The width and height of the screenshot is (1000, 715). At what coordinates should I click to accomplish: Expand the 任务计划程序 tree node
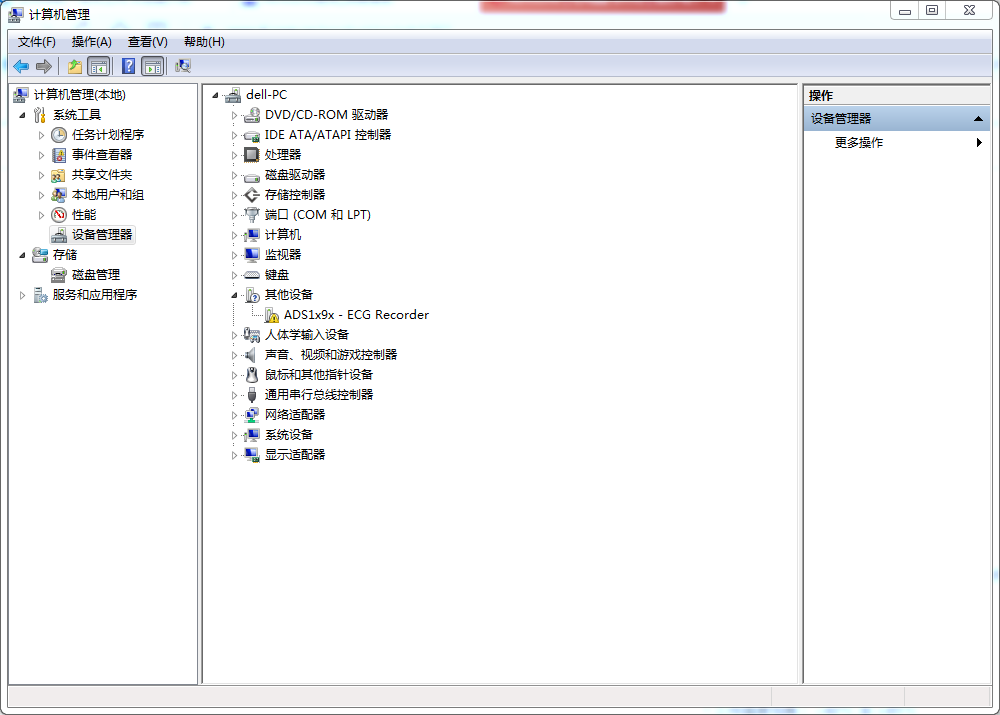[41, 135]
